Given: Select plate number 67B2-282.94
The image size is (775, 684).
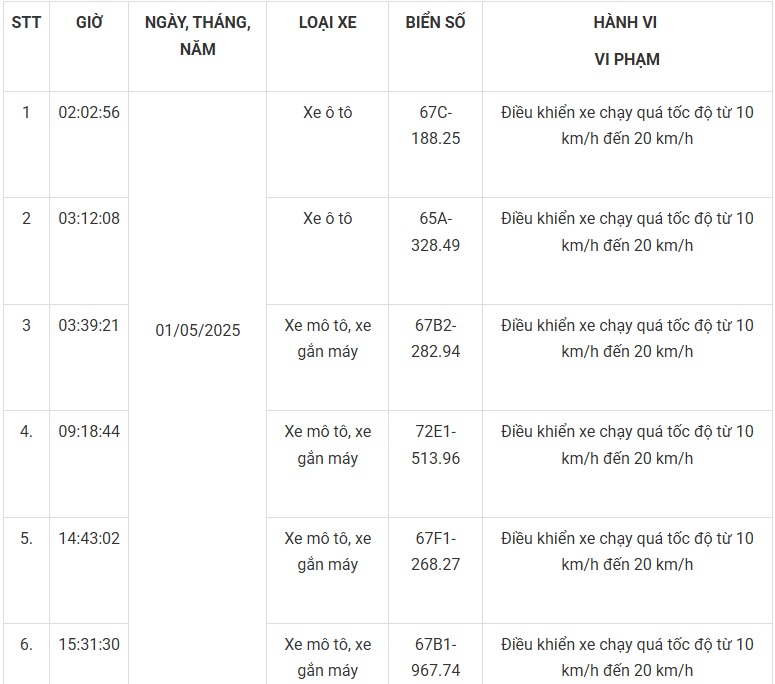Looking at the screenshot, I should (x=435, y=339).
